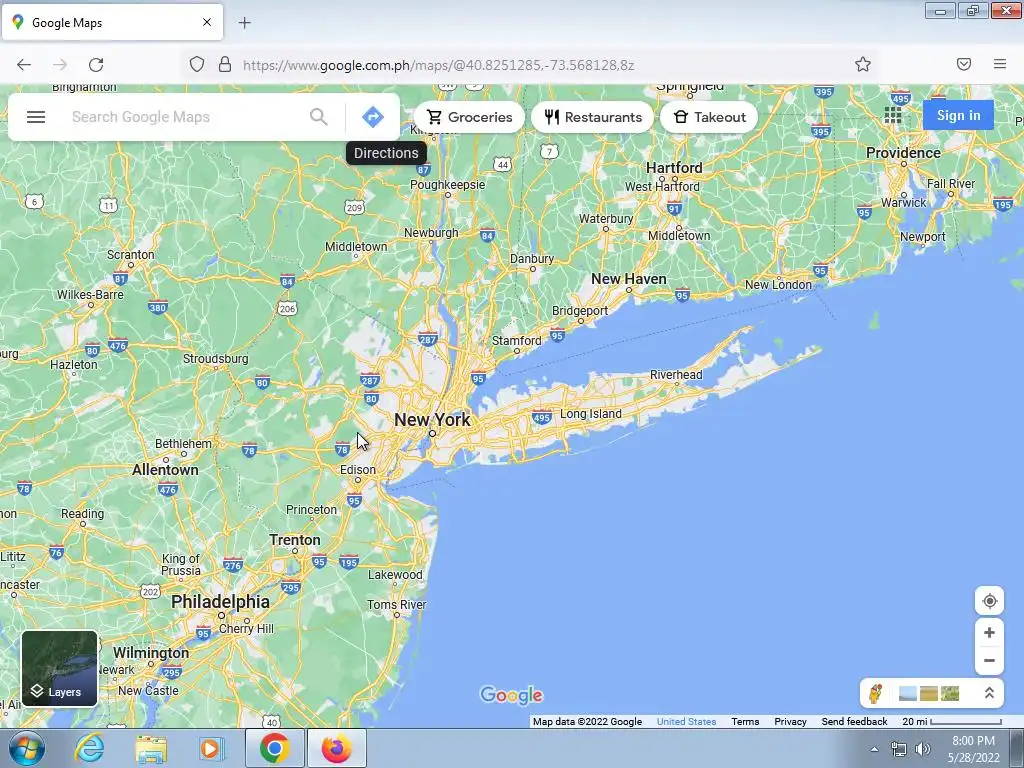The width and height of the screenshot is (1024, 768).
Task: Click the Riverhead label
Action: tap(676, 375)
